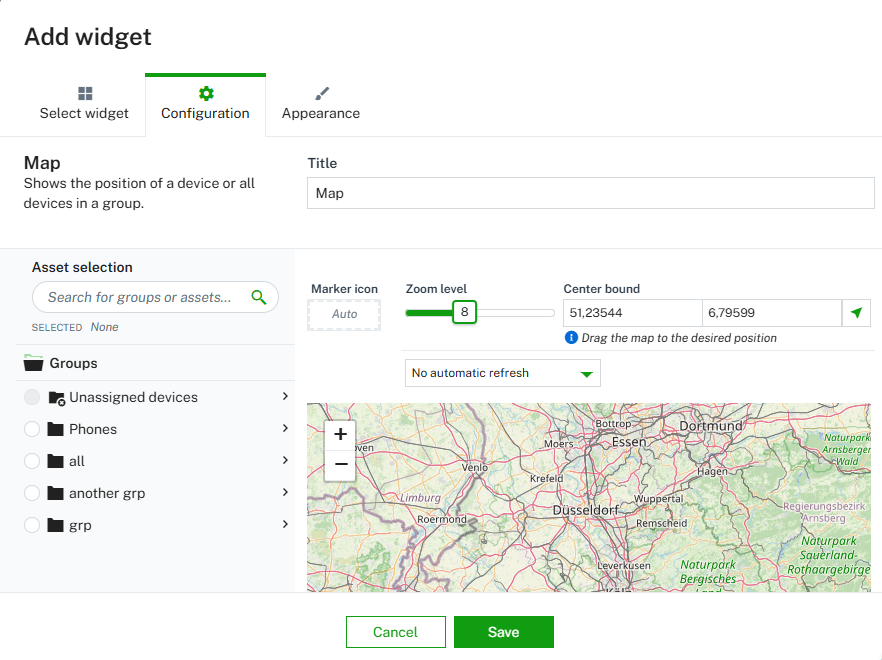Zoom out the map with the minus button
Image resolution: width=882 pixels, height=660 pixels.
[341, 464]
